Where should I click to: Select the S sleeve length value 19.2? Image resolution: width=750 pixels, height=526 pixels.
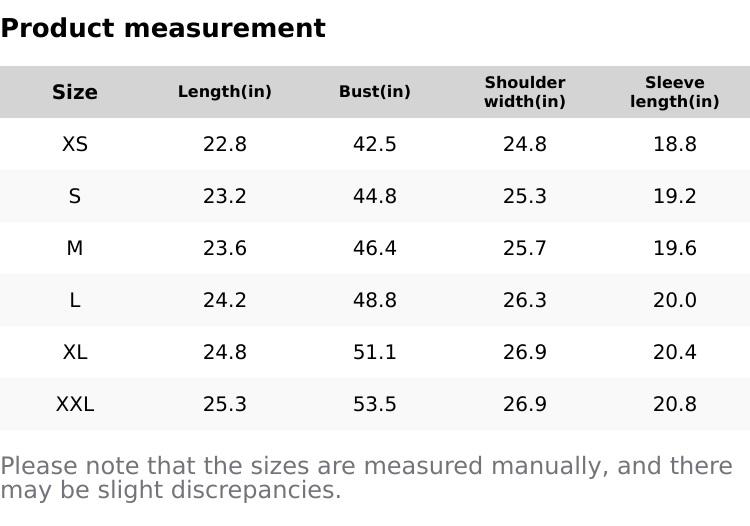[675, 196]
